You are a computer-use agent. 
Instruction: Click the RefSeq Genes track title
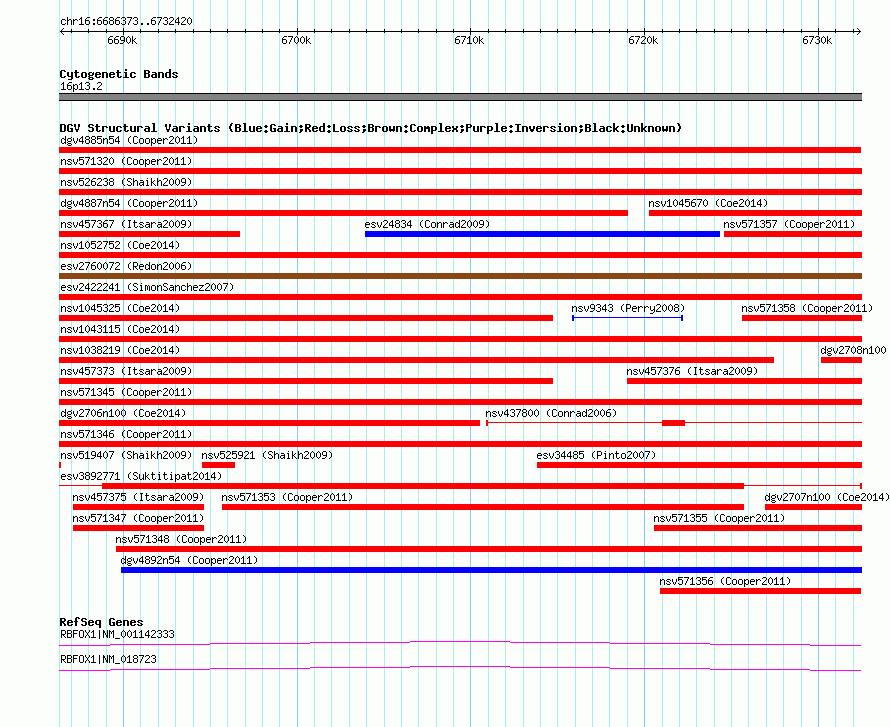pos(101,622)
